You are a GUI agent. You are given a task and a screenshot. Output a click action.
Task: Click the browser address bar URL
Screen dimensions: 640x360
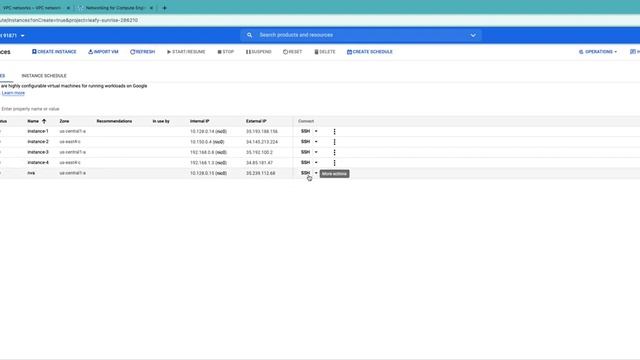coord(69,20)
